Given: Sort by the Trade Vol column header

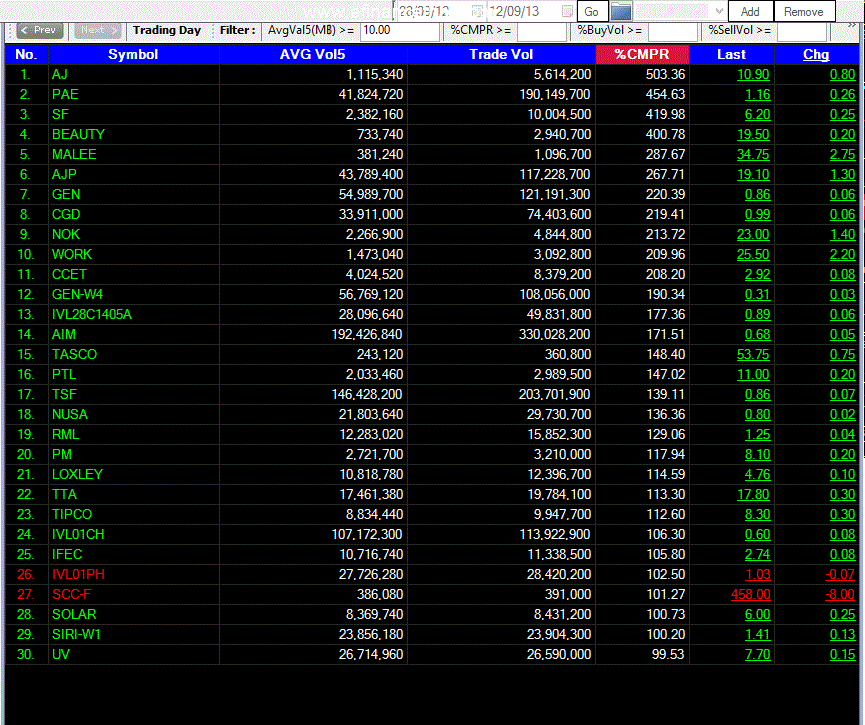Looking at the screenshot, I should pos(501,55).
